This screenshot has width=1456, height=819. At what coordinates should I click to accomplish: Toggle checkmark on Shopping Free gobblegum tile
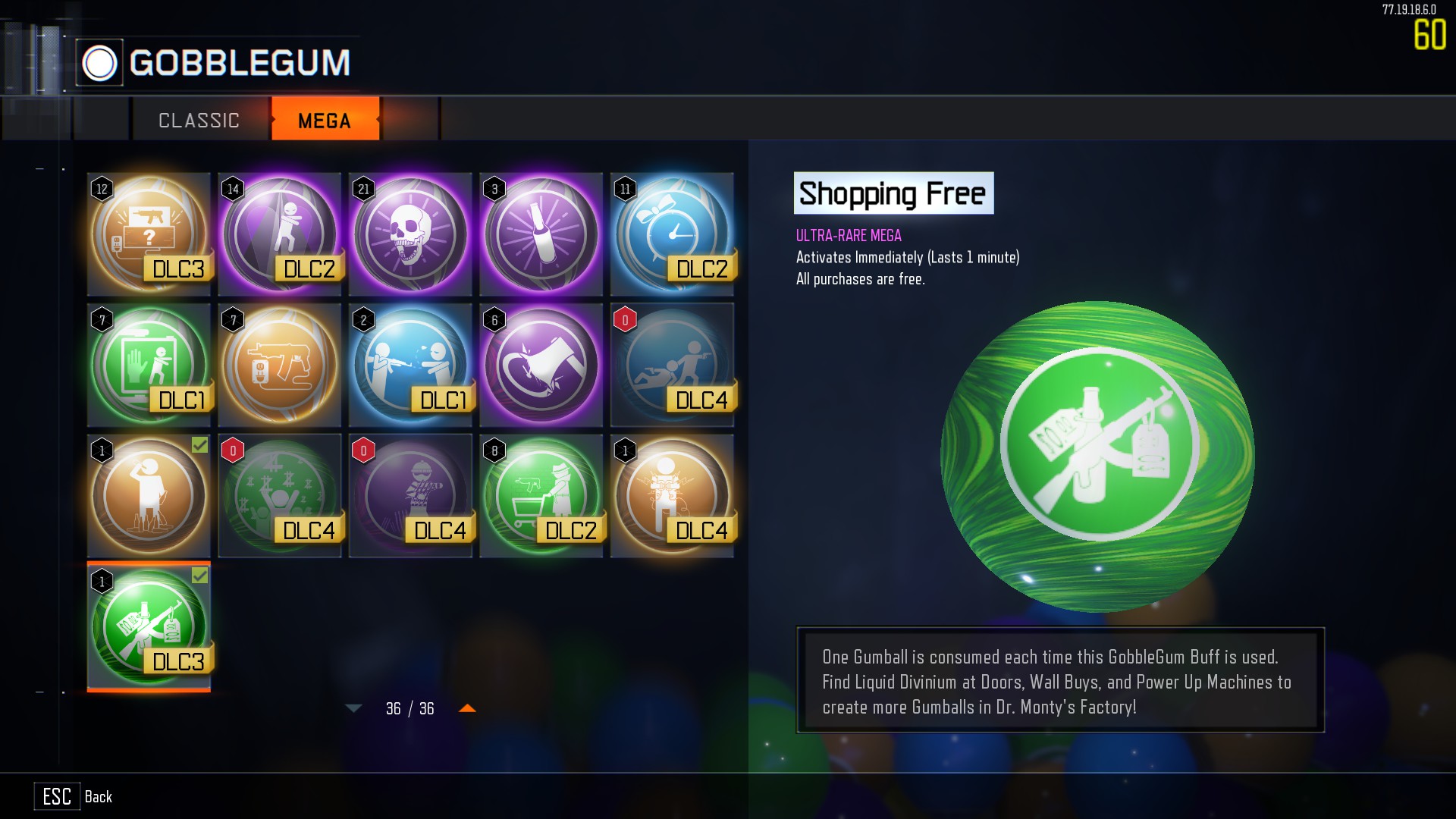click(x=199, y=576)
